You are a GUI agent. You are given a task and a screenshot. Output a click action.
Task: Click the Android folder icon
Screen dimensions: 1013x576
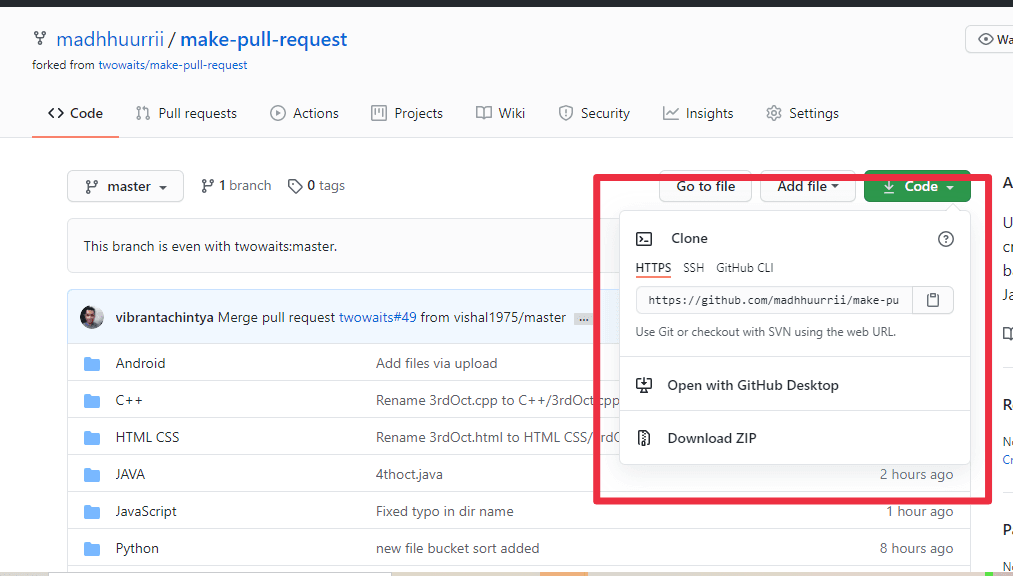point(92,364)
